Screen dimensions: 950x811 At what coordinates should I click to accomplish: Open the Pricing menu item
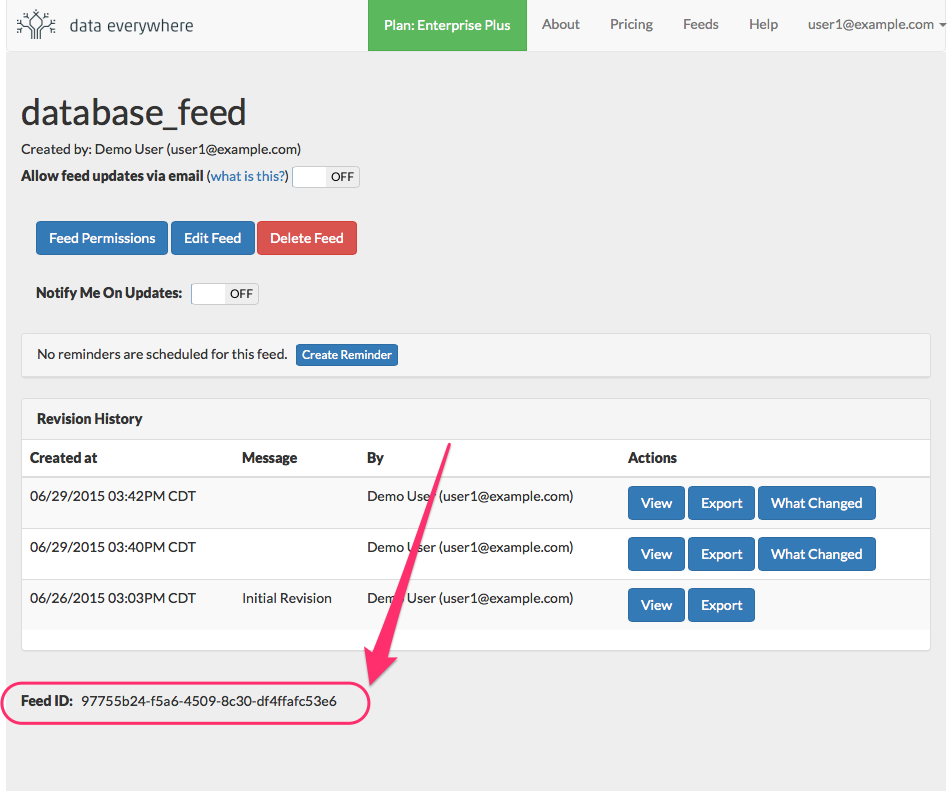[631, 24]
